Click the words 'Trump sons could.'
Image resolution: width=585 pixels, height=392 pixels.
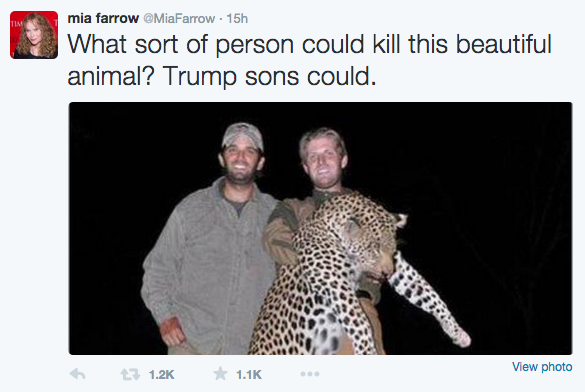point(269,76)
